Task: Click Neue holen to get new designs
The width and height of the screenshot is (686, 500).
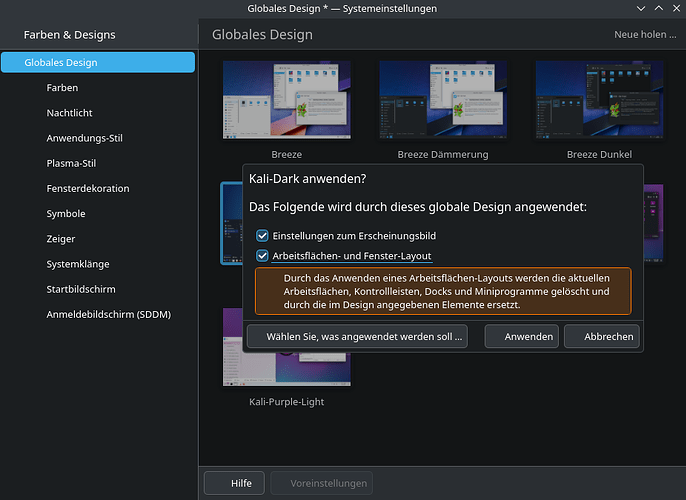Action: coord(645,35)
